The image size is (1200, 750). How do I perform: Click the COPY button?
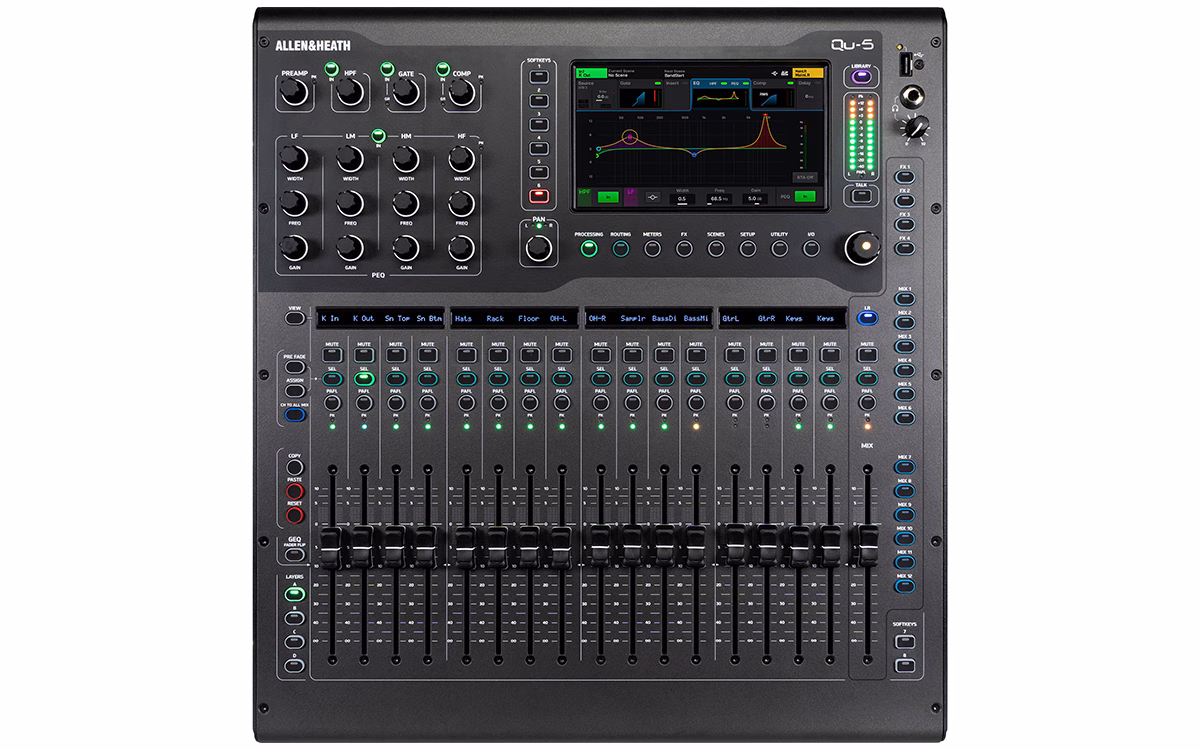coord(295,468)
